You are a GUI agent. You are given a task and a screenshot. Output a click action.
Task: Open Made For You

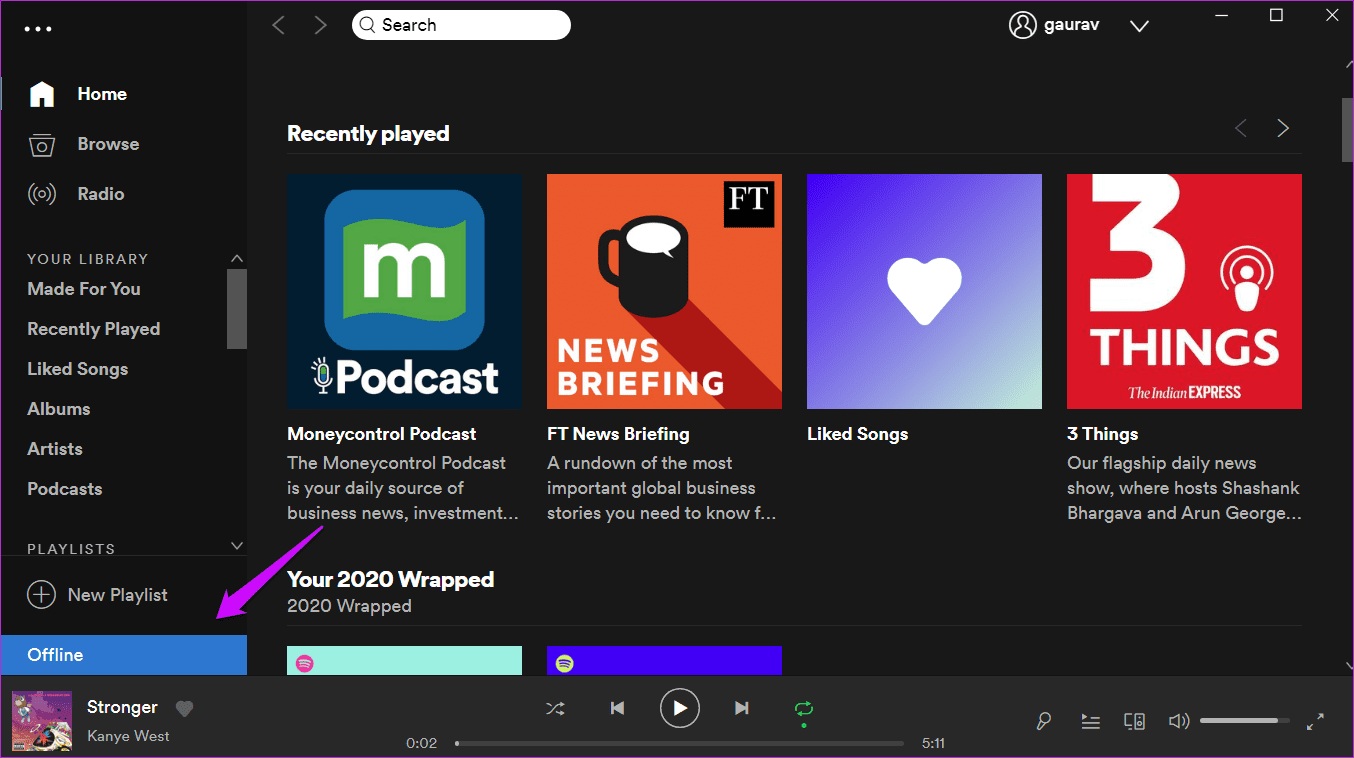[84, 289]
